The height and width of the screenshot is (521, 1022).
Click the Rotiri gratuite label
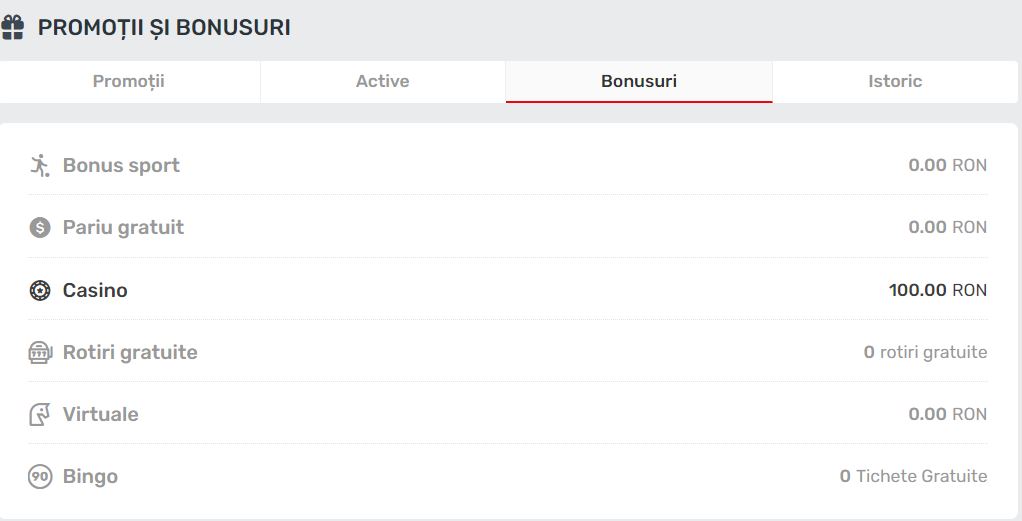pos(130,352)
